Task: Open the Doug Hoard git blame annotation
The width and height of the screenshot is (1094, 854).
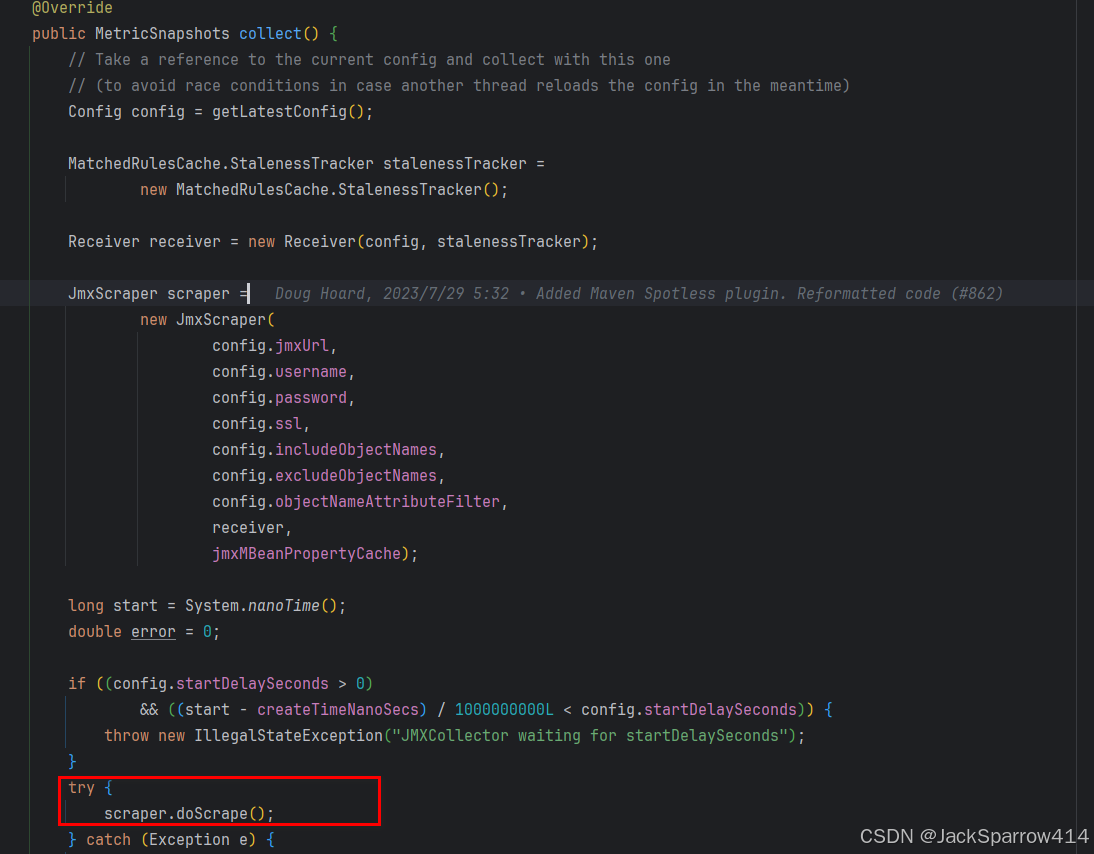Action: (638, 294)
